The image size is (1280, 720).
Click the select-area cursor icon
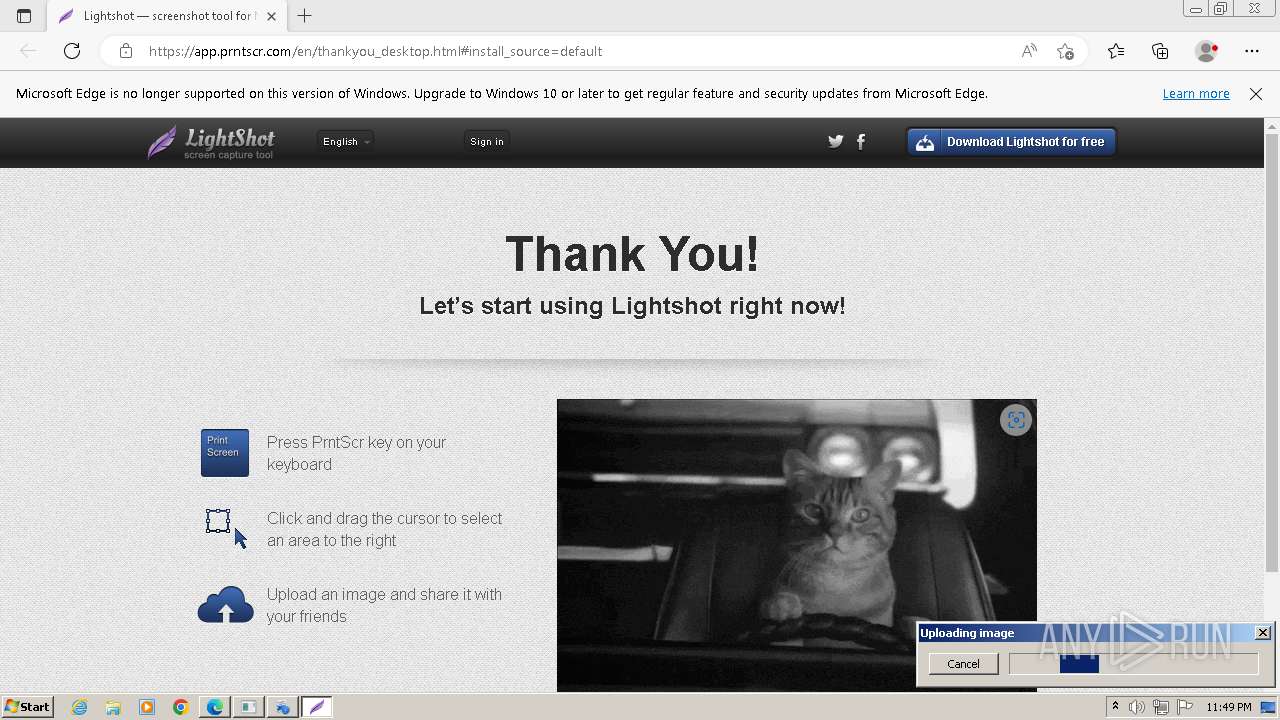(x=226, y=529)
